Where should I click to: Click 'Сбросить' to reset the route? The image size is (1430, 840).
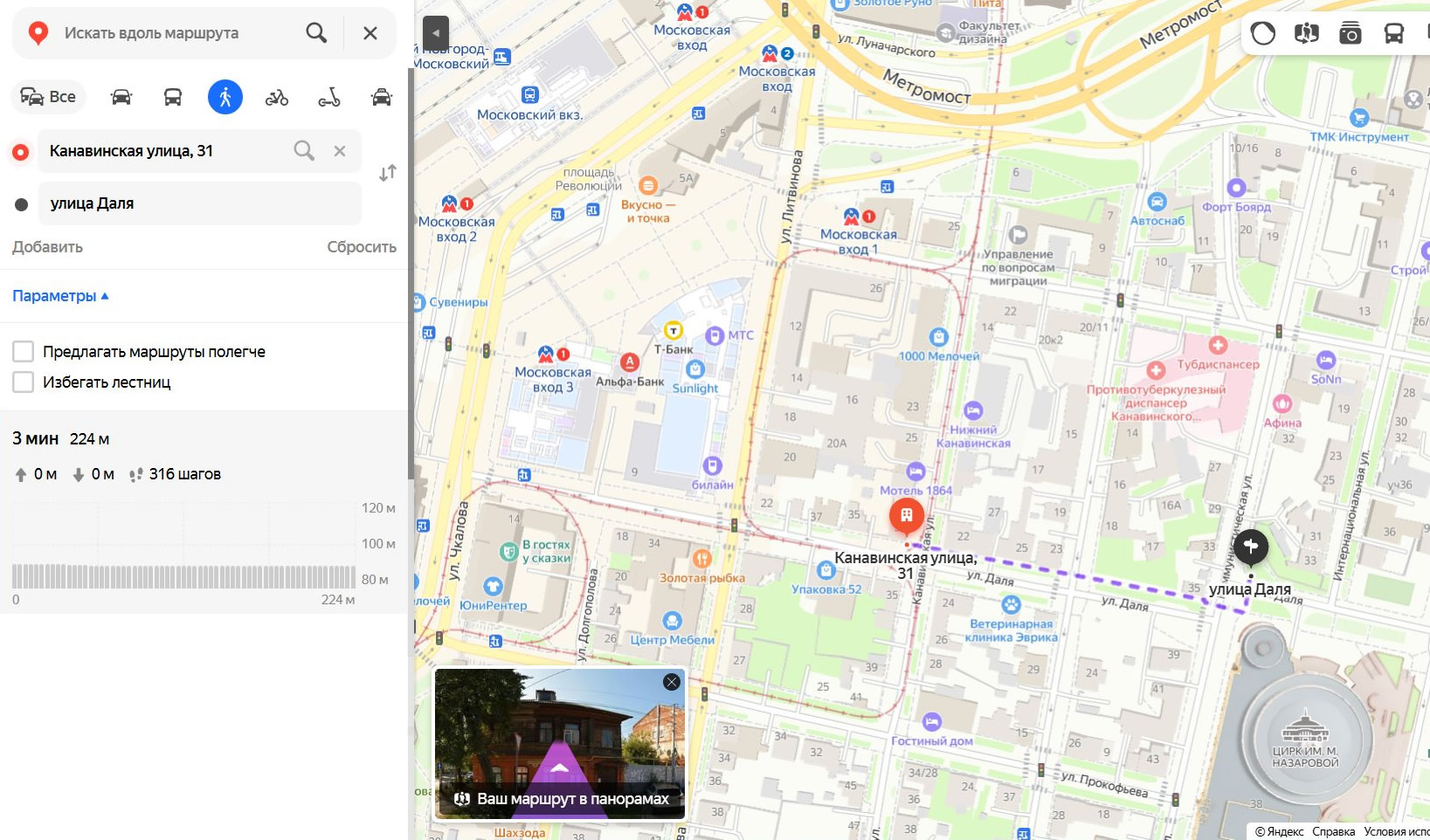click(x=362, y=247)
